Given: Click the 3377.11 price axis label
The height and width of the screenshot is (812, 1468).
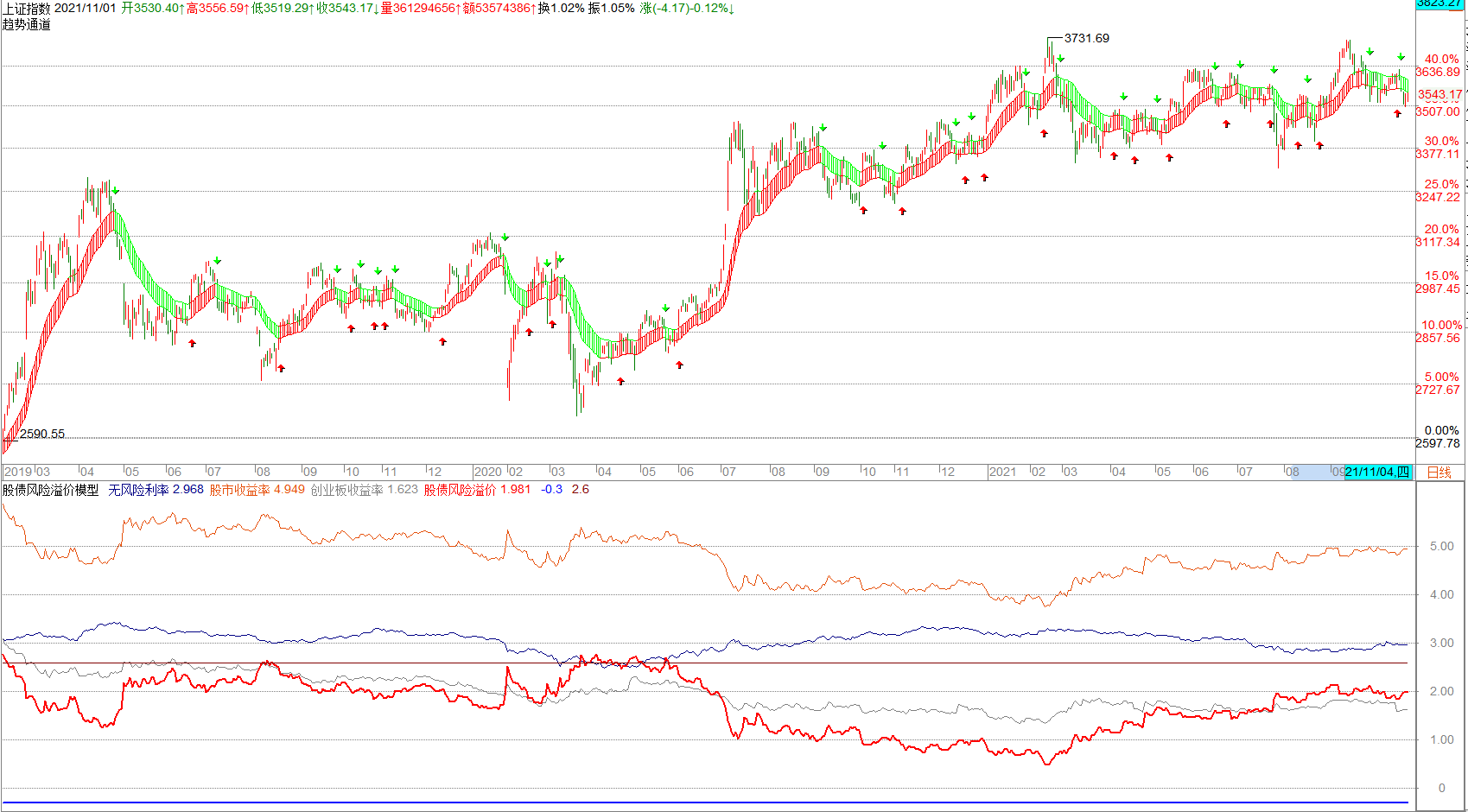Looking at the screenshot, I should tap(1438, 154).
